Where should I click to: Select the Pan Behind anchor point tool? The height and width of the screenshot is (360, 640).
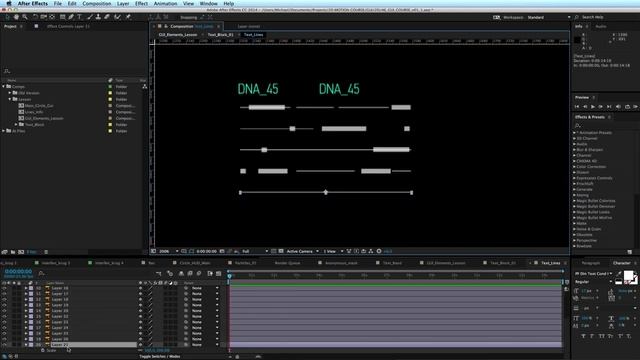click(x=52, y=17)
